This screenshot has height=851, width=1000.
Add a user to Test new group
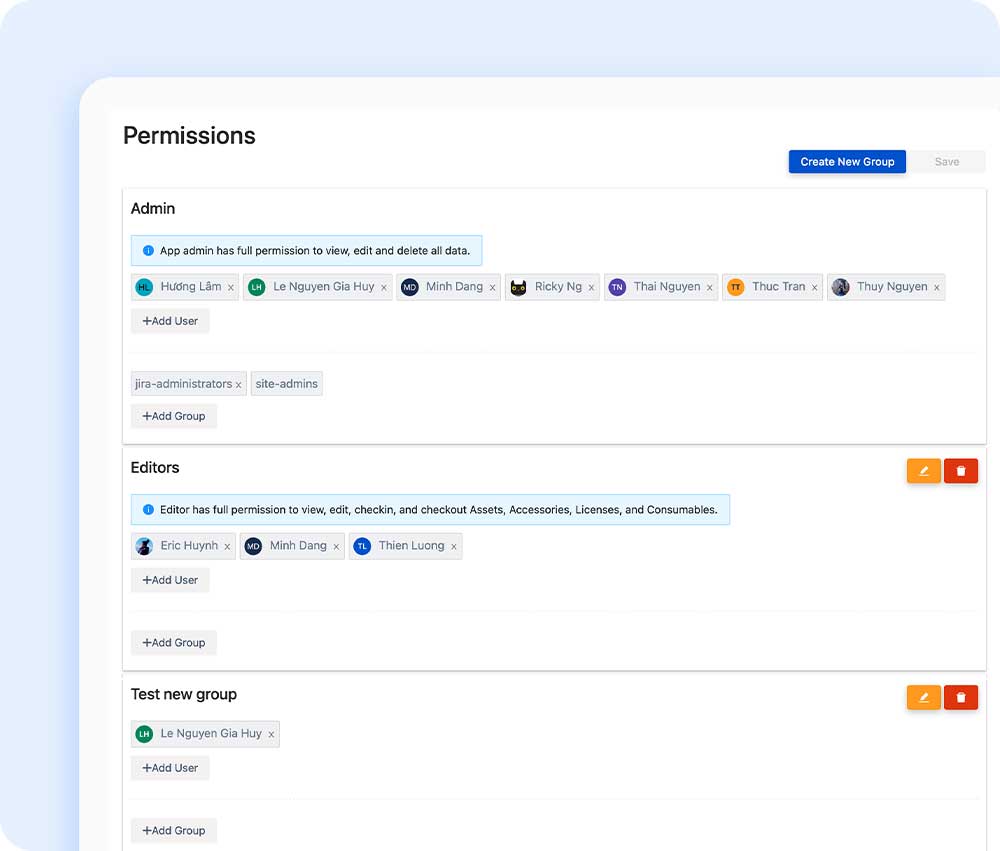(x=170, y=767)
